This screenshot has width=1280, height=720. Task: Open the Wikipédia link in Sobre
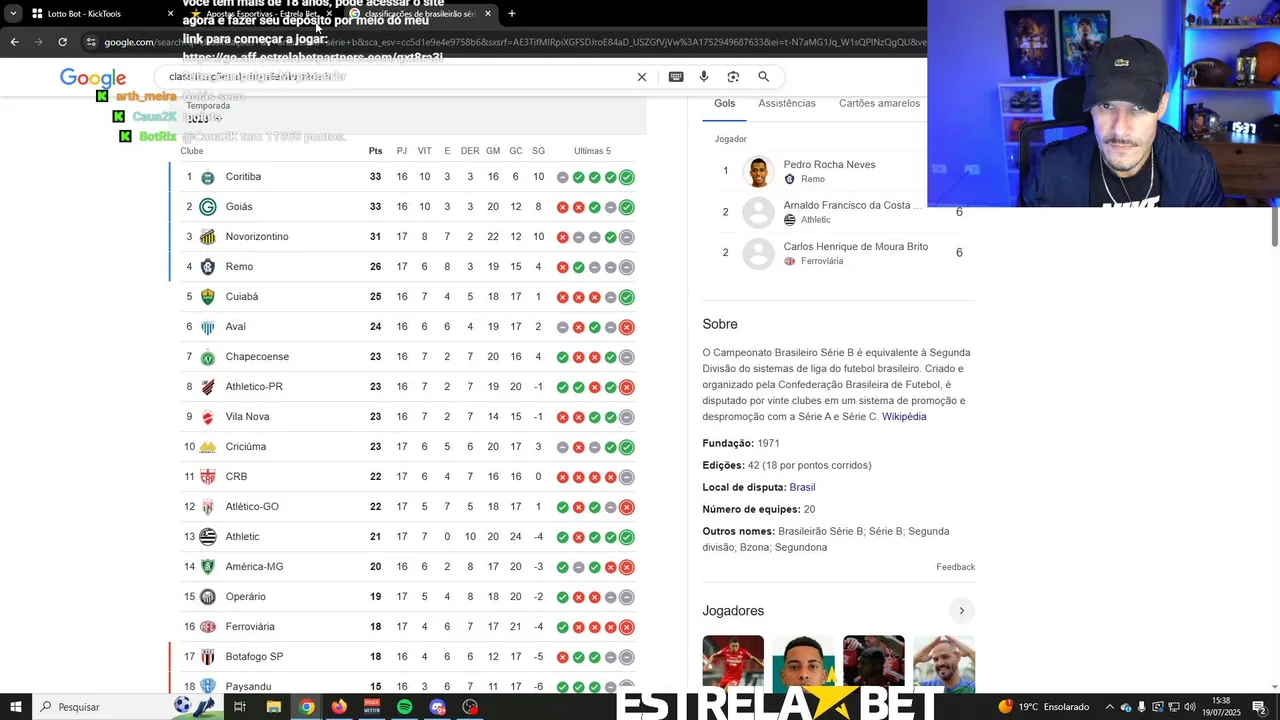(904, 417)
